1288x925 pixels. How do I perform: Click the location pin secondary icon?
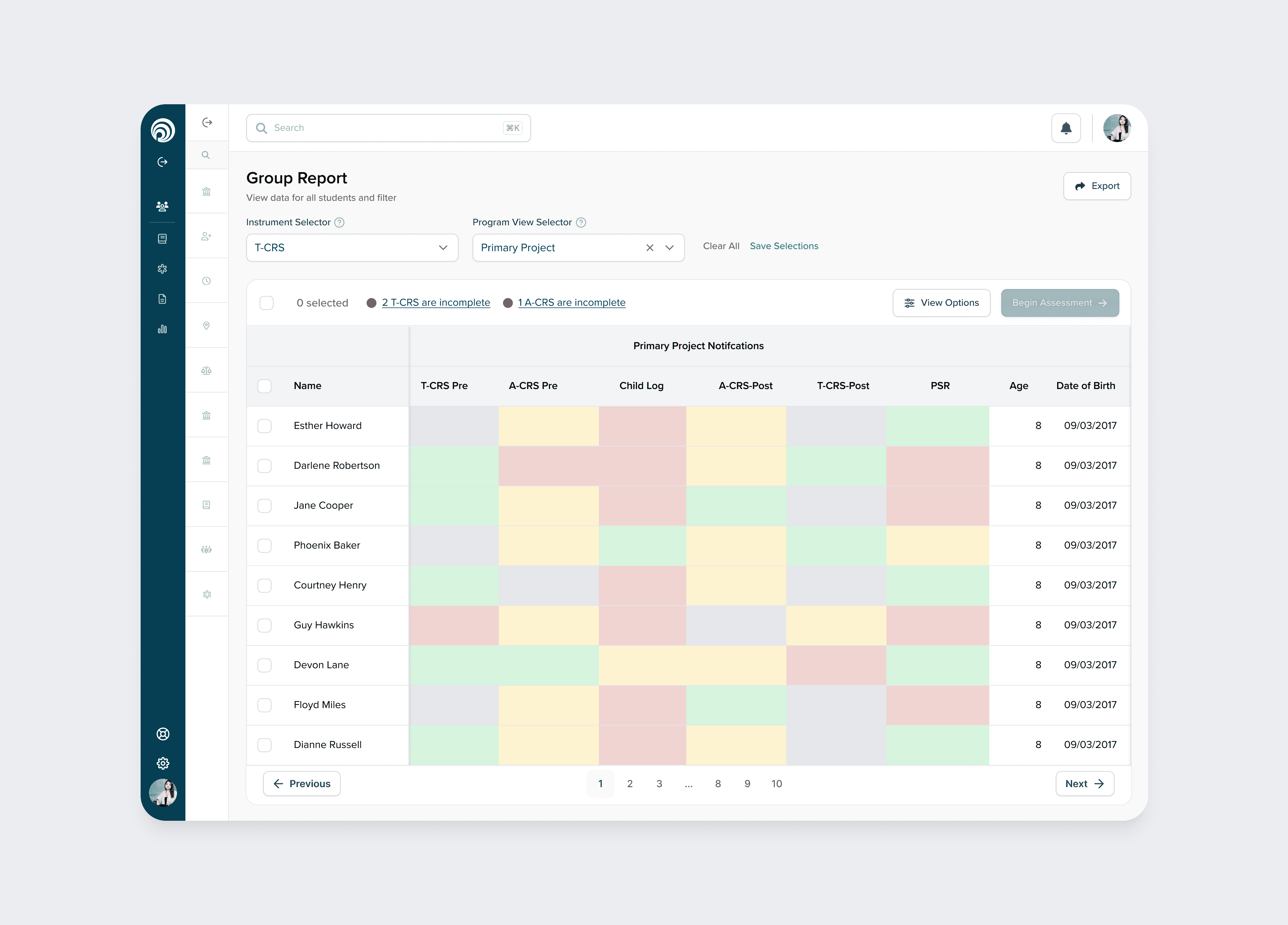[206, 326]
